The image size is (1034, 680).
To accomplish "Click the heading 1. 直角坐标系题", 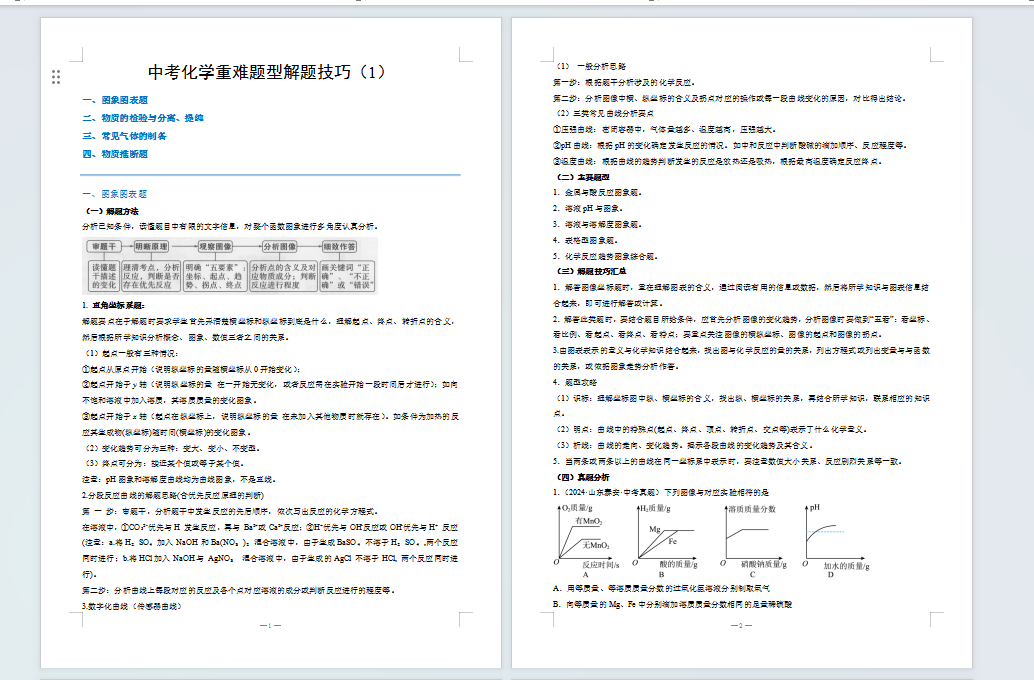I will [x=113, y=305].
